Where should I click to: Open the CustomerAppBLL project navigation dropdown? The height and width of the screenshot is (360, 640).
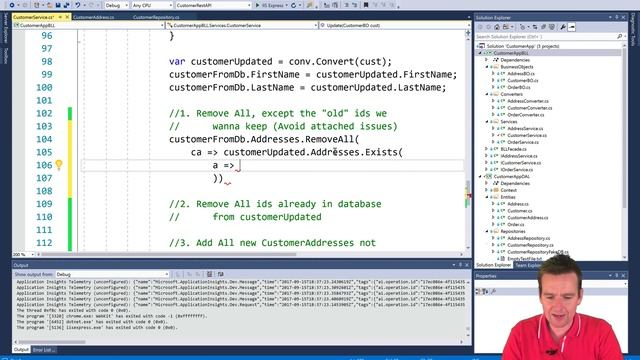(88, 25)
